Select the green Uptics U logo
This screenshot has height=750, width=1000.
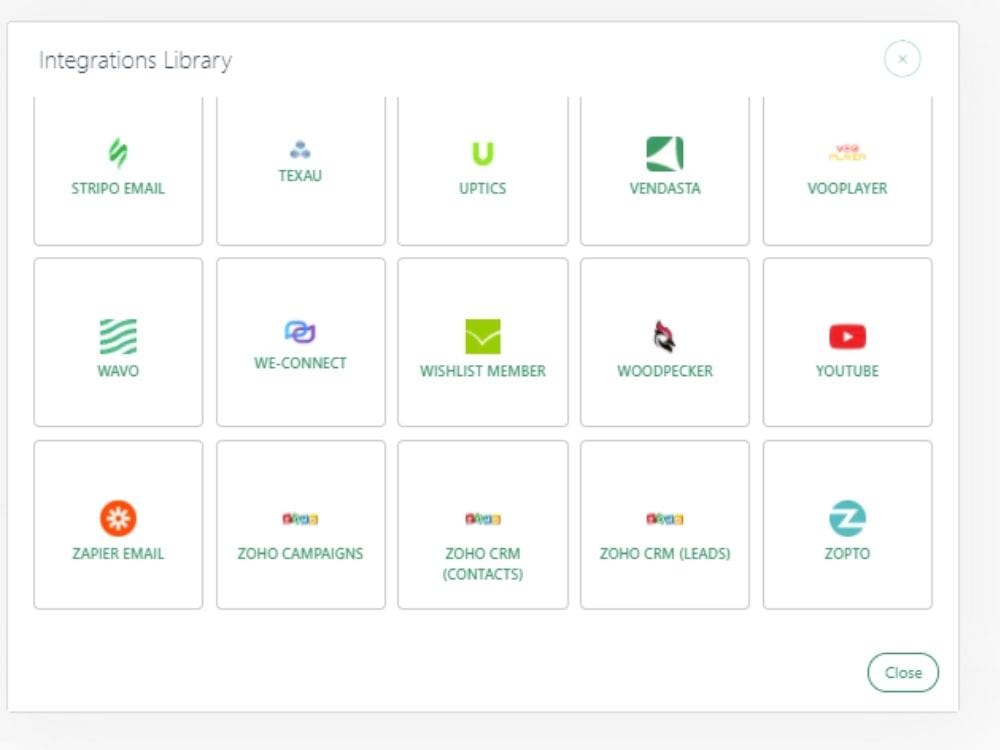(483, 153)
